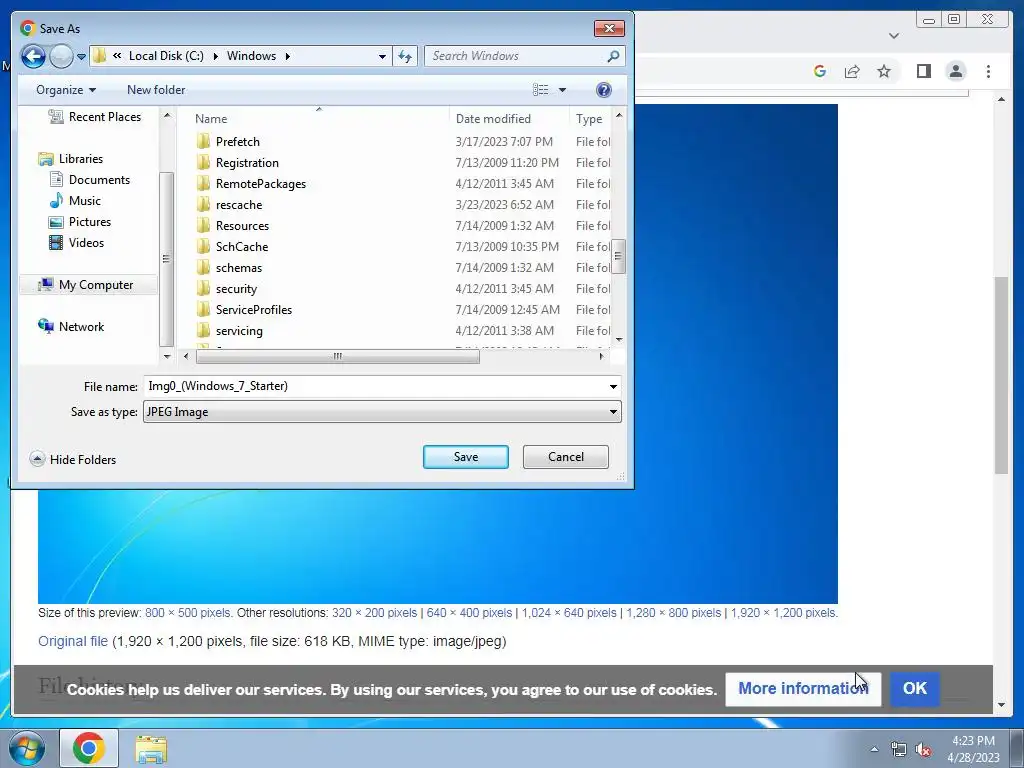Open Windows Start button

[x=26, y=748]
